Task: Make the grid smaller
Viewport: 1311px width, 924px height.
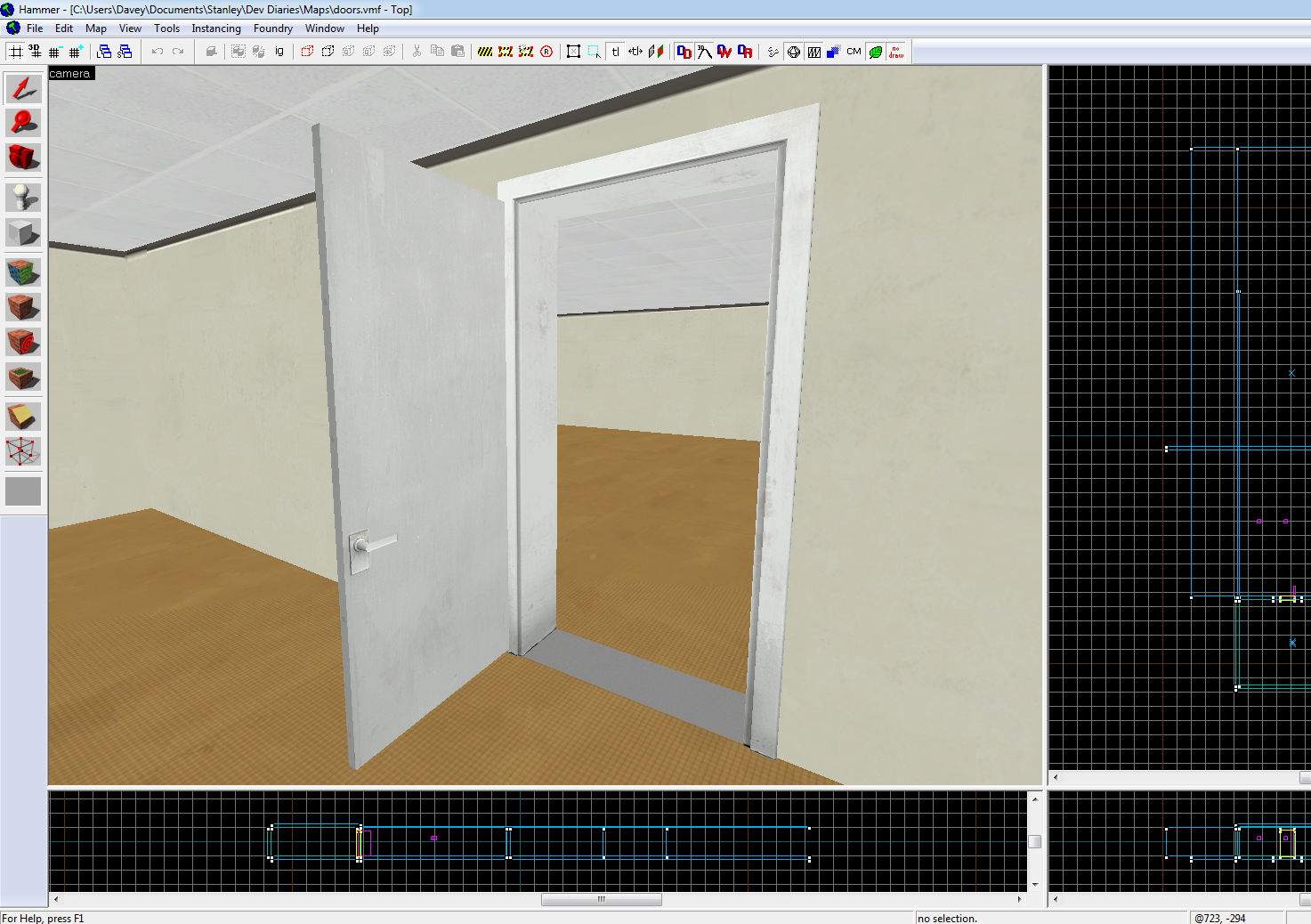Action: coord(55,52)
